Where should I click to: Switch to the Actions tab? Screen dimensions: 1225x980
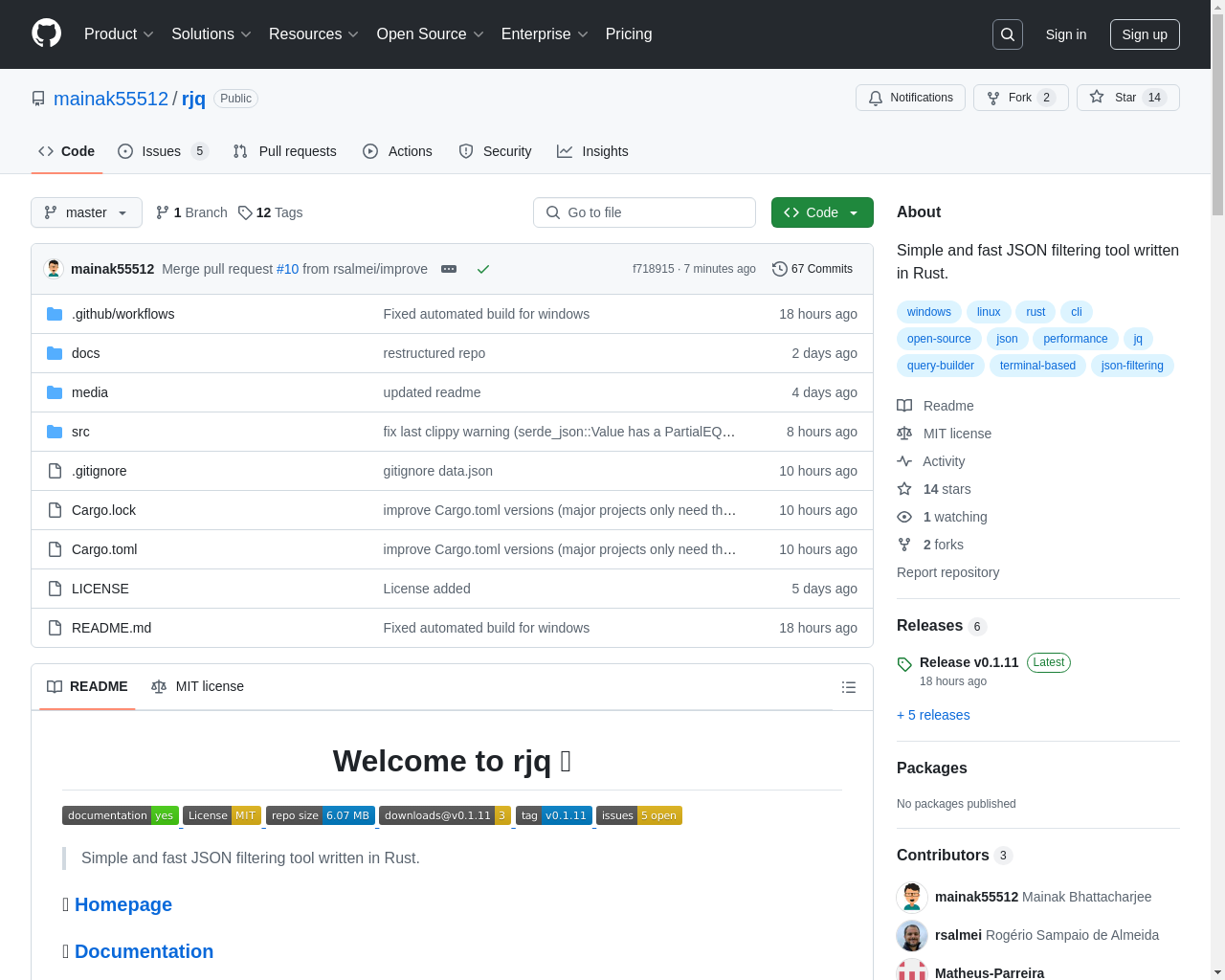click(x=397, y=151)
